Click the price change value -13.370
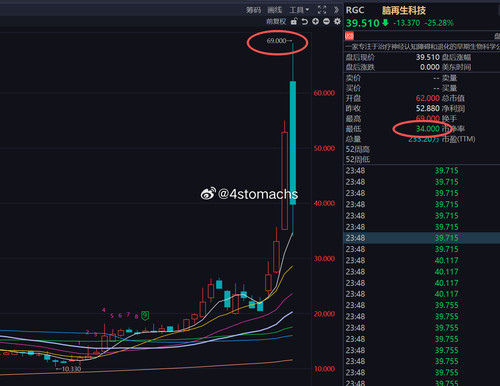500x386 pixels. click(407, 23)
